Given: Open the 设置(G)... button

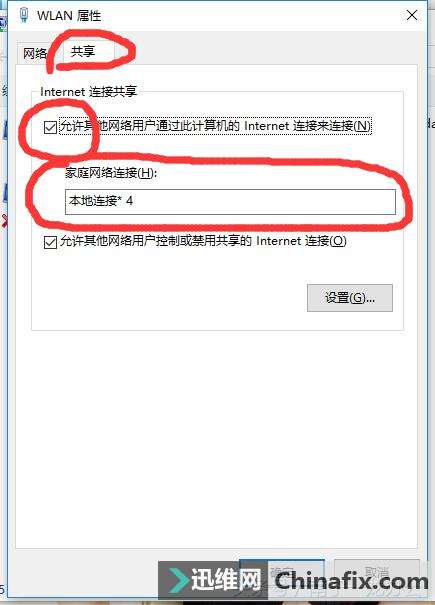Looking at the screenshot, I should (350, 298).
